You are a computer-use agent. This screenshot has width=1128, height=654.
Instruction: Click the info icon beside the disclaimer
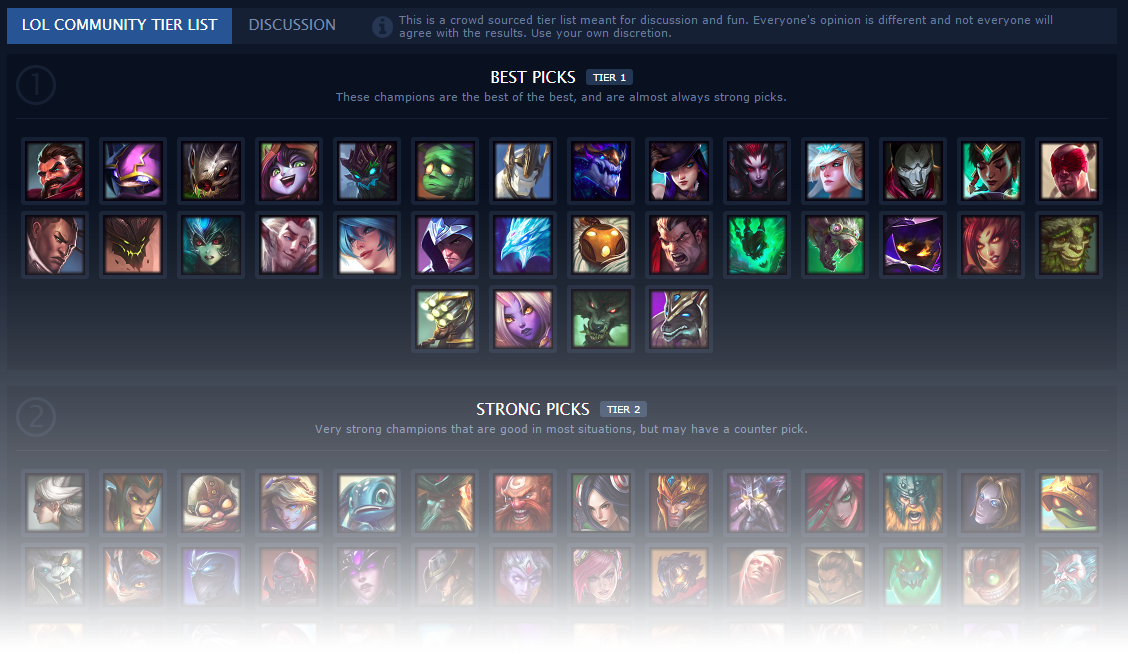382,27
